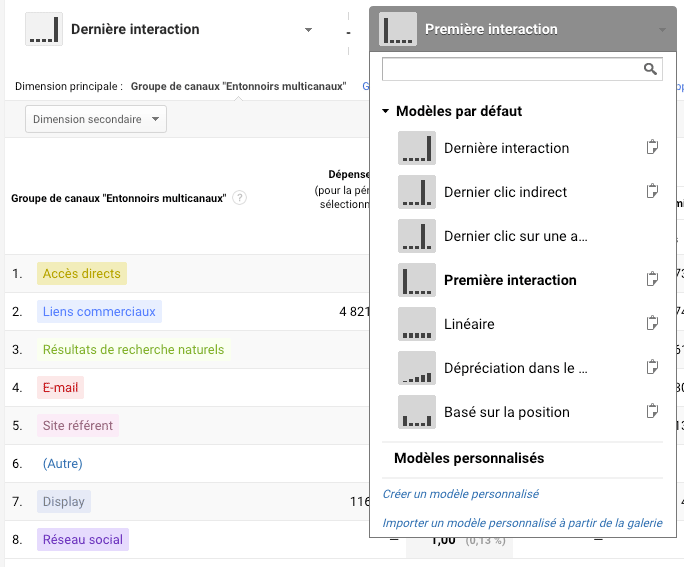This screenshot has width=684, height=567.
Task: Click Importer un modèle personnalisé link
Action: tap(522, 523)
